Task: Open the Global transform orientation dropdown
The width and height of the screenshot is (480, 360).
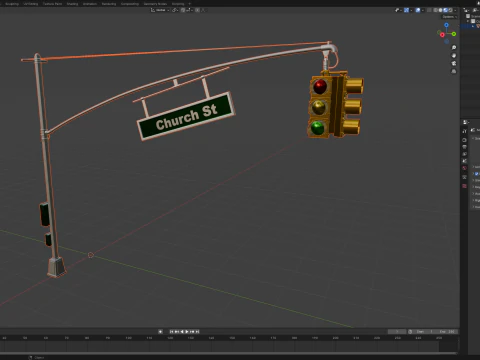Action: pos(160,10)
